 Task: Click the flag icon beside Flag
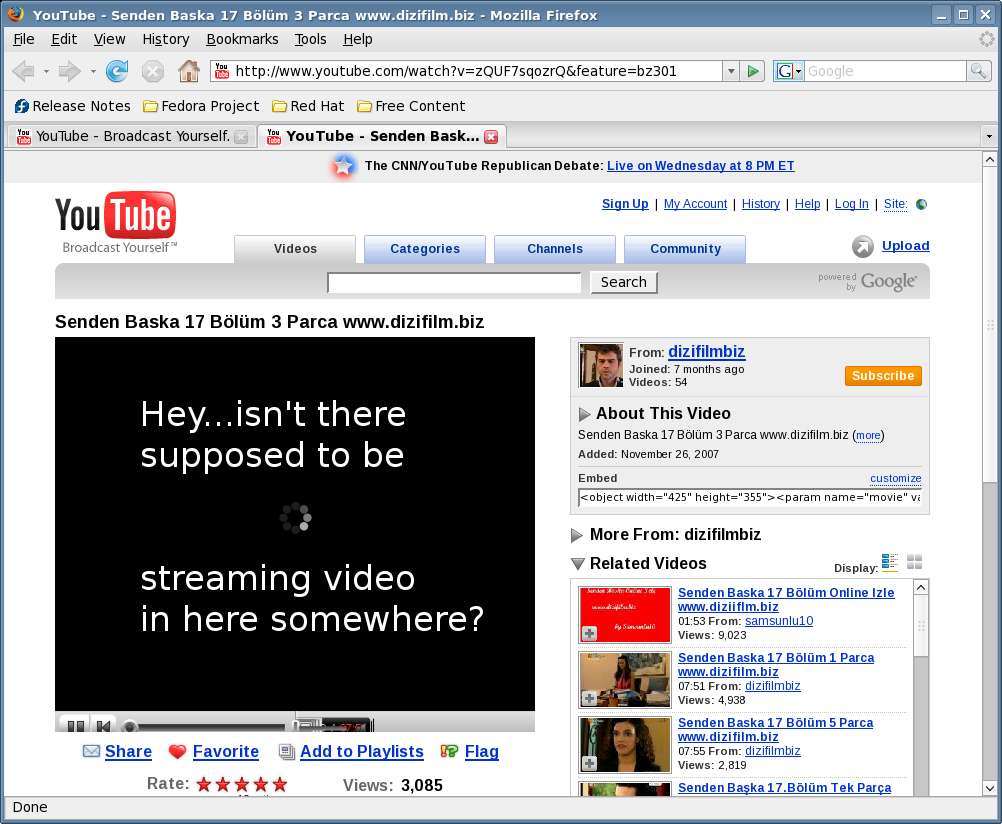coord(449,751)
